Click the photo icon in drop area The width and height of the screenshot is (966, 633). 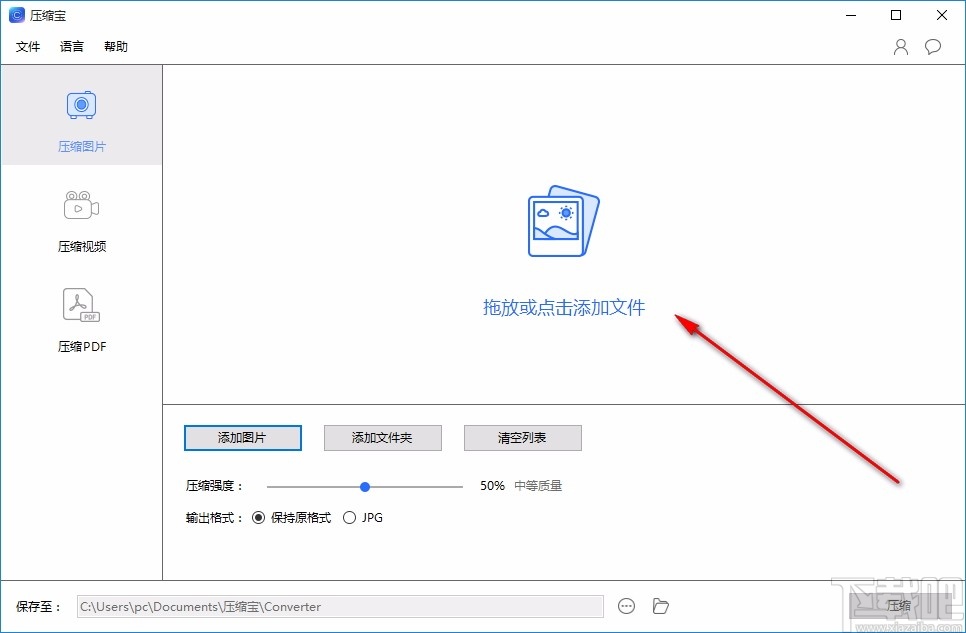tap(562, 220)
